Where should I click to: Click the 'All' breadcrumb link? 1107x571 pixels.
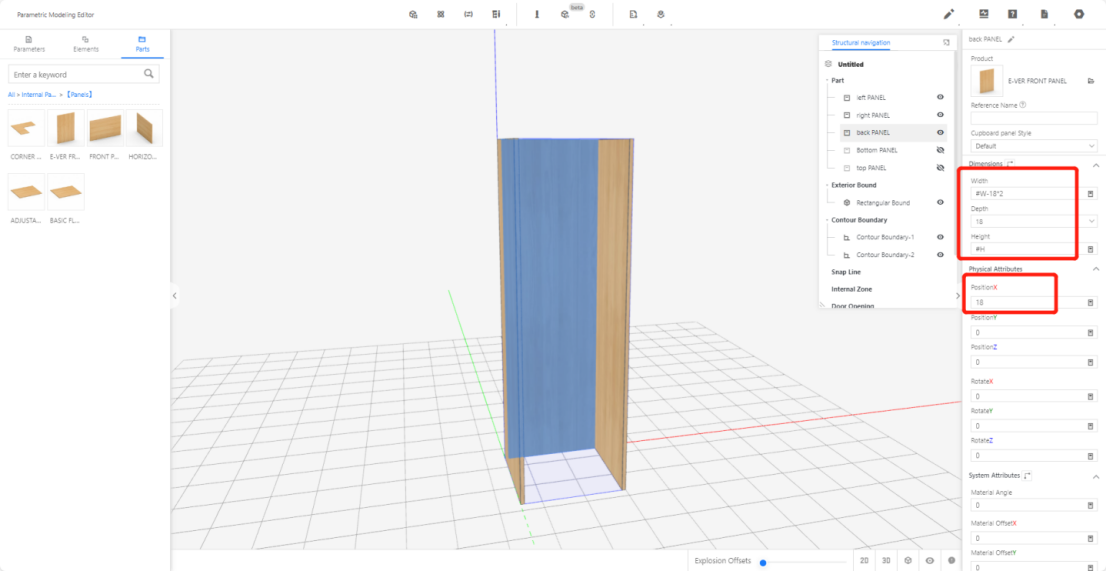pos(12,94)
